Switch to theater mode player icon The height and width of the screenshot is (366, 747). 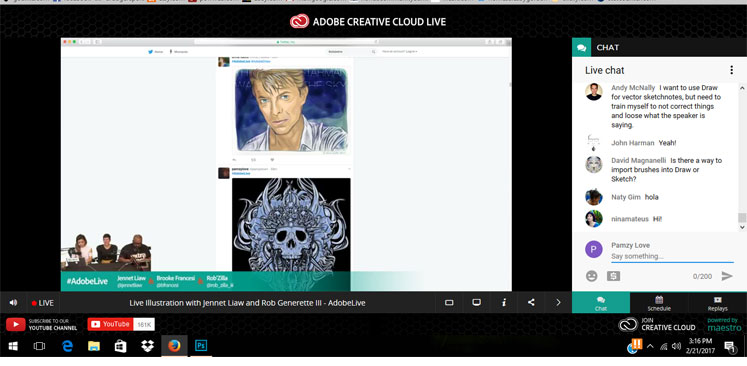point(449,303)
